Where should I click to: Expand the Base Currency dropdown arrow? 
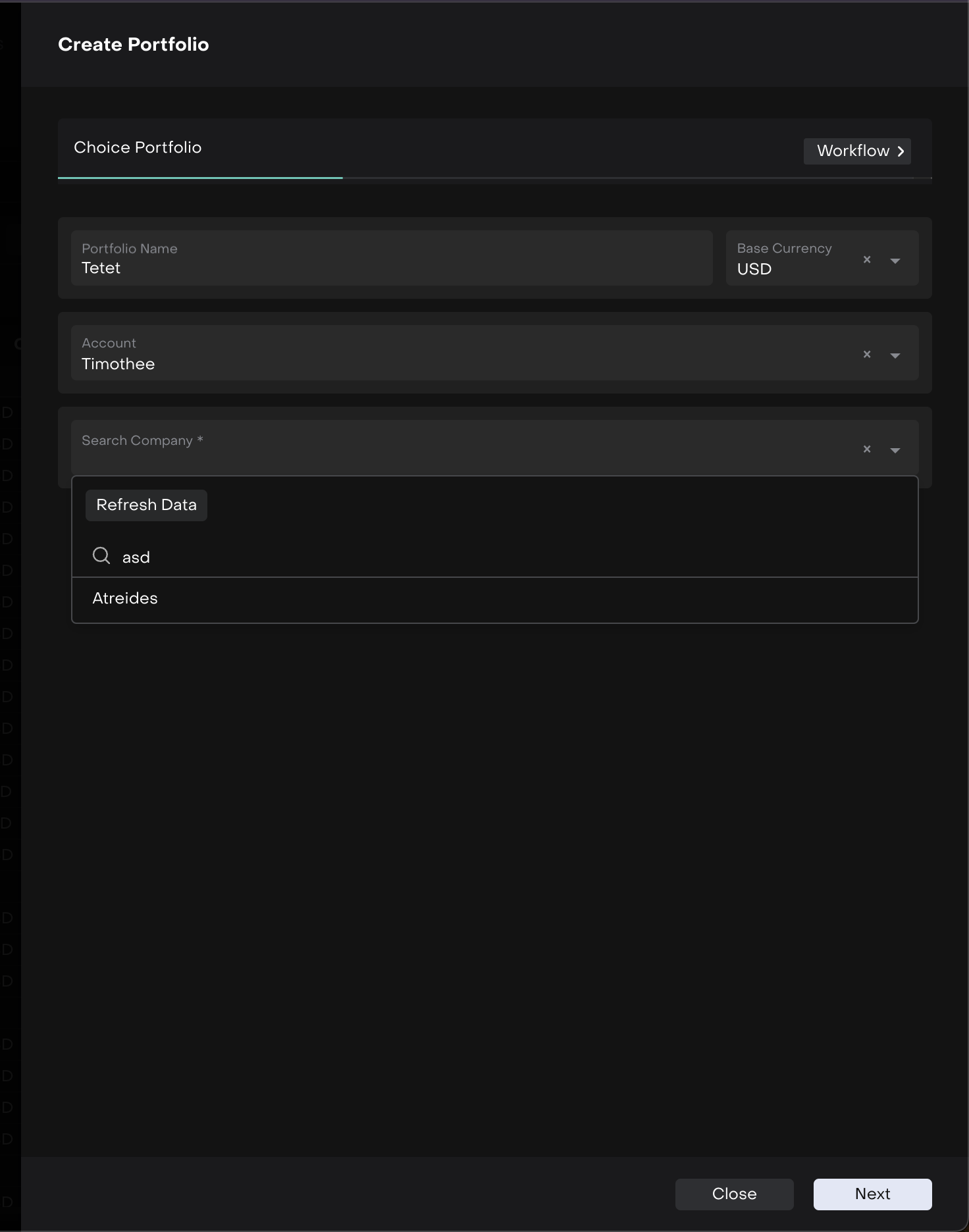pos(895,261)
